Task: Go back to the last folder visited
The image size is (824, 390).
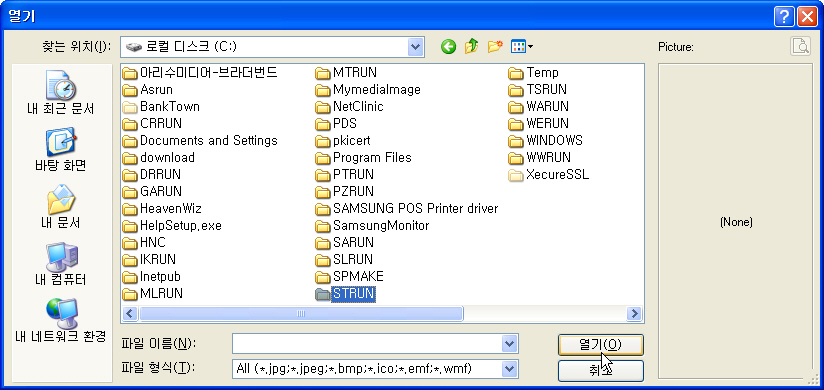Action: click(448, 47)
